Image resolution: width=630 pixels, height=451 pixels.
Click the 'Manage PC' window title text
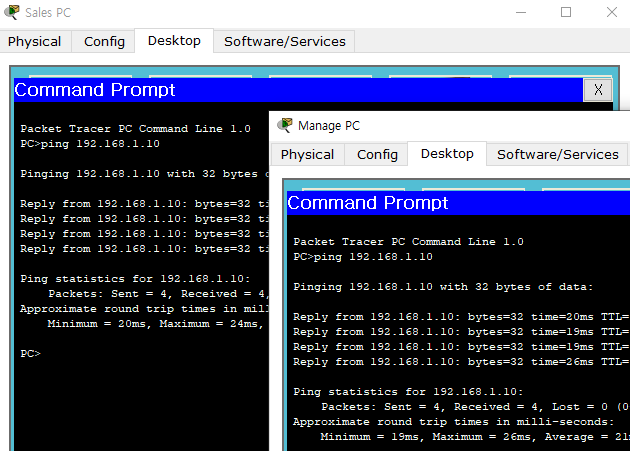(x=329, y=126)
